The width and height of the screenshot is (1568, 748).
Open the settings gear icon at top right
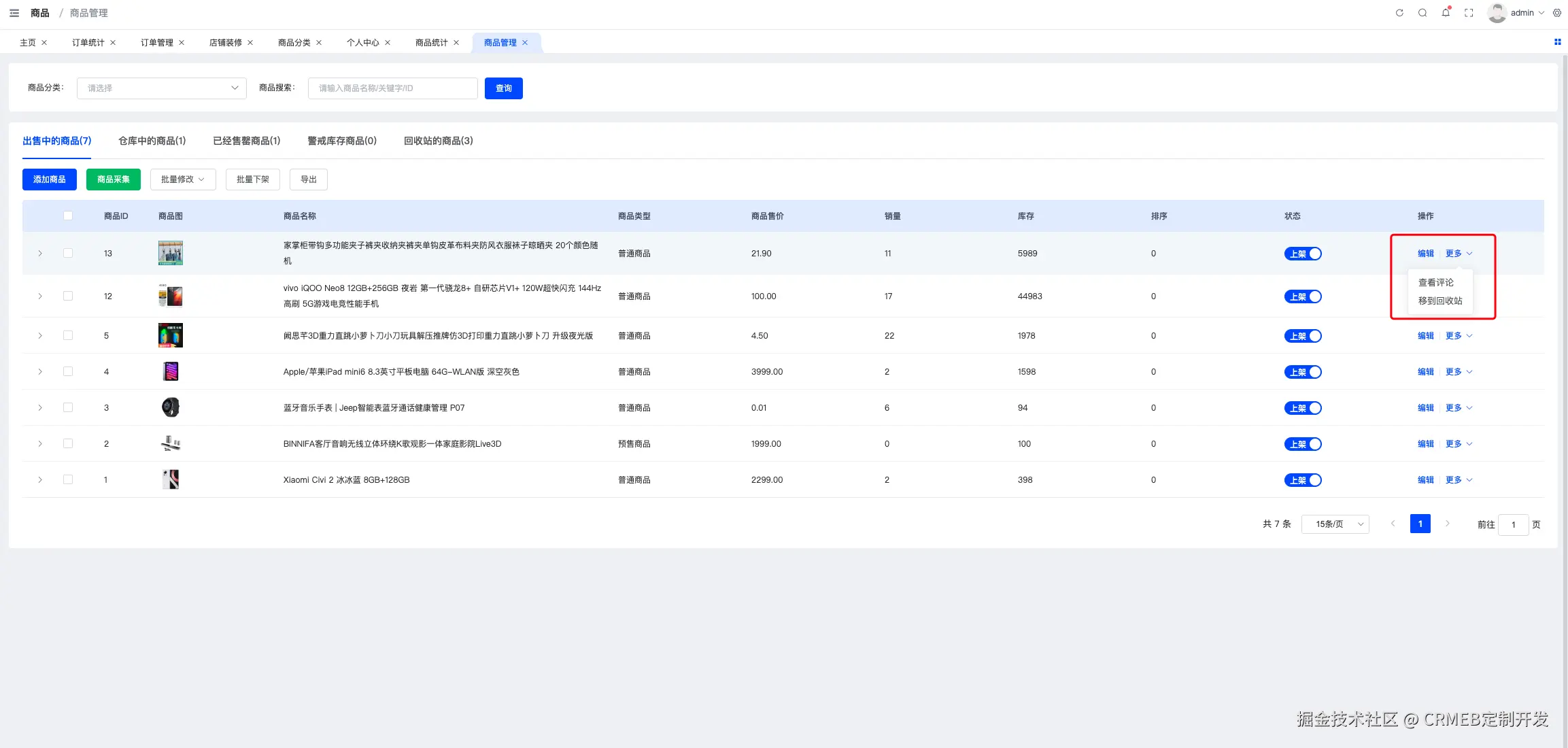(x=1557, y=13)
